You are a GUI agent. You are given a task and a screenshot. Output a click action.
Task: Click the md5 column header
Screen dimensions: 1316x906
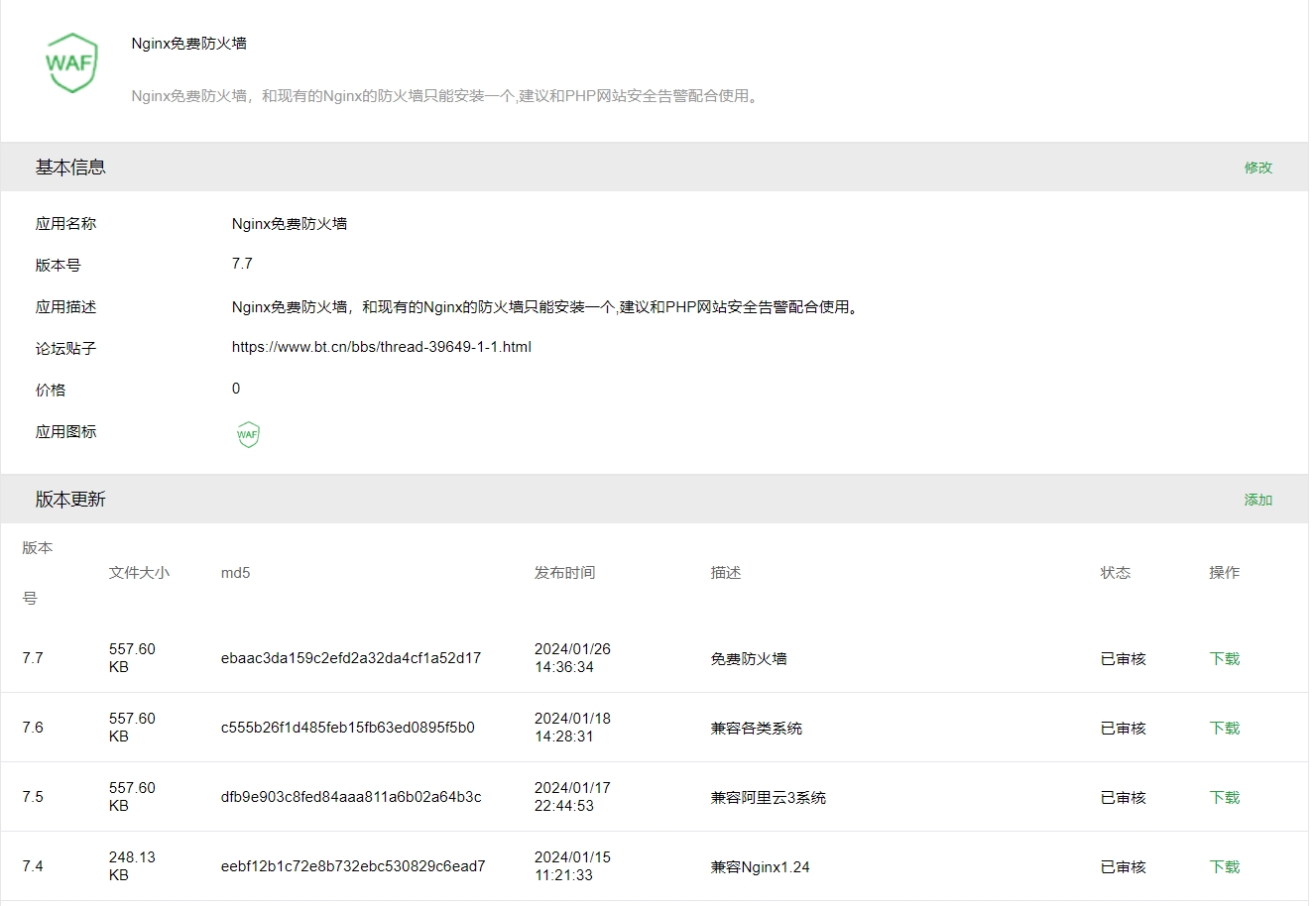[235, 573]
